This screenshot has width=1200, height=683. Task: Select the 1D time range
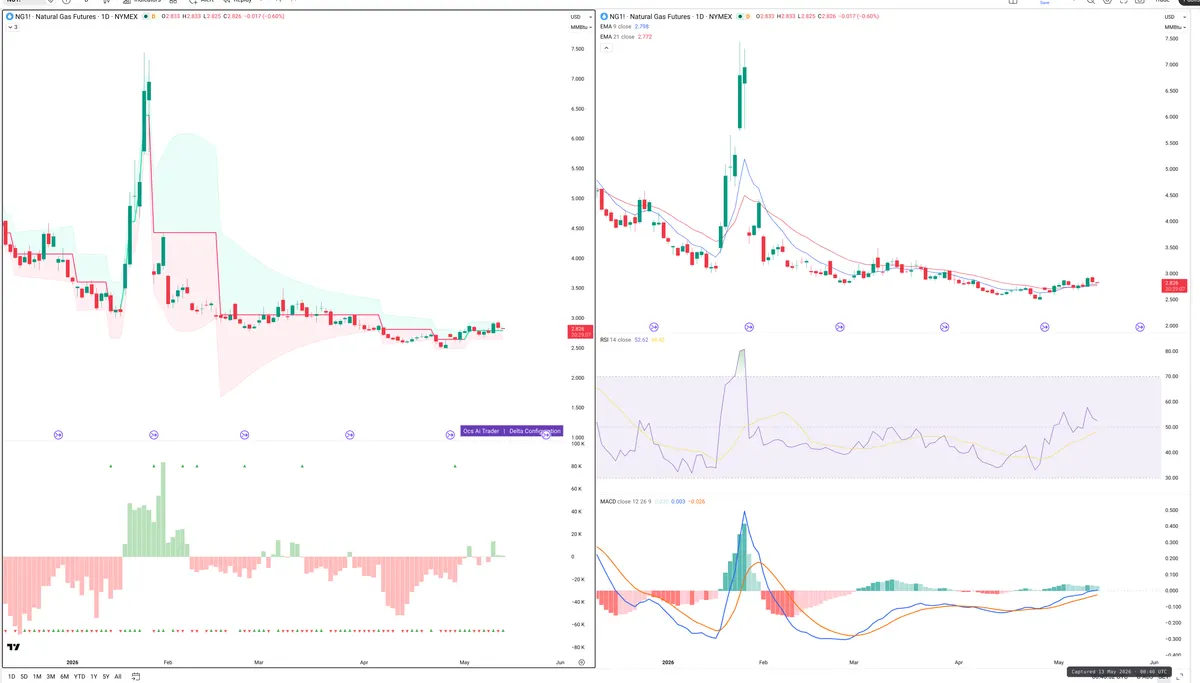tap(10, 677)
